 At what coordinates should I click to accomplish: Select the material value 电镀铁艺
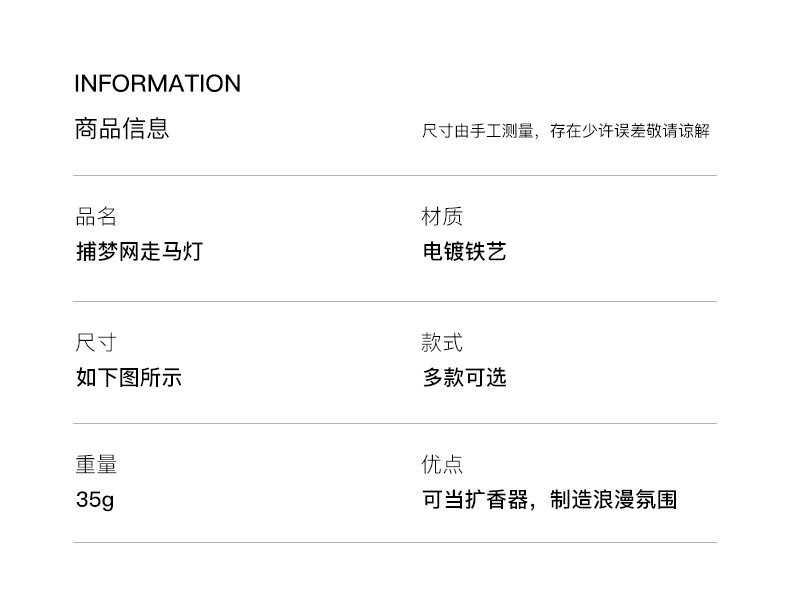click(x=464, y=251)
